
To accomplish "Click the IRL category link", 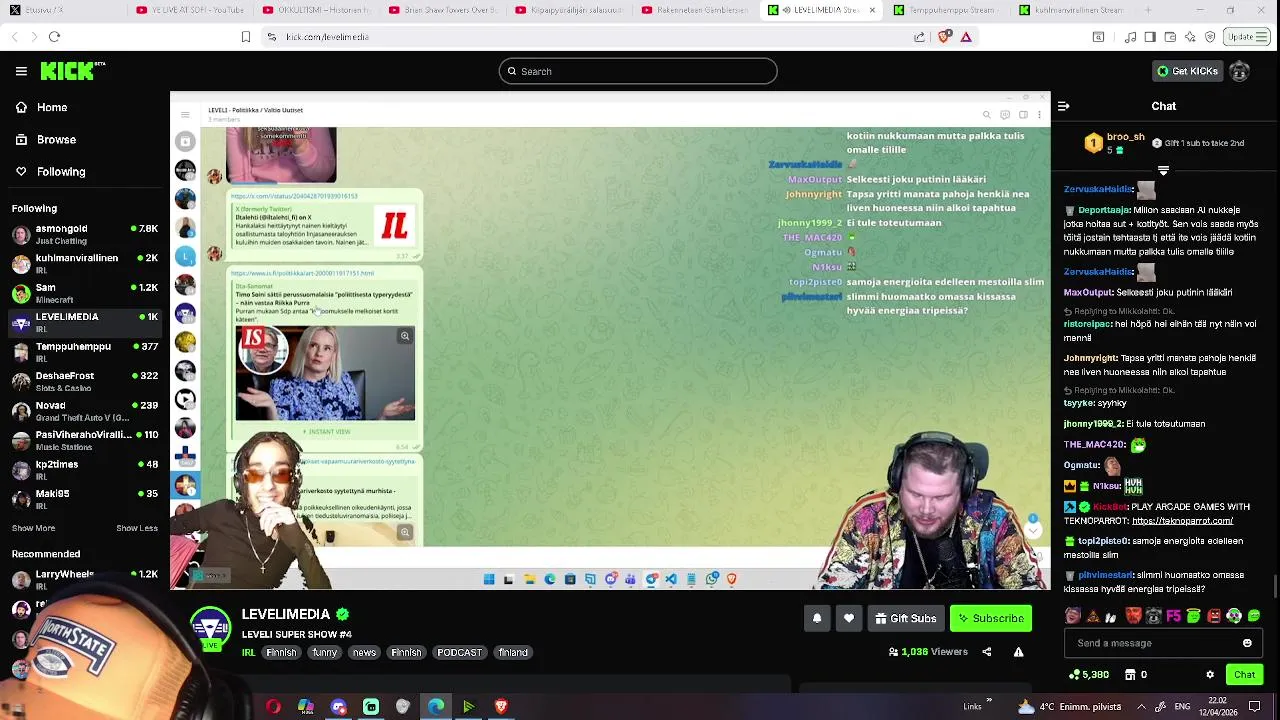I will [x=248, y=653].
